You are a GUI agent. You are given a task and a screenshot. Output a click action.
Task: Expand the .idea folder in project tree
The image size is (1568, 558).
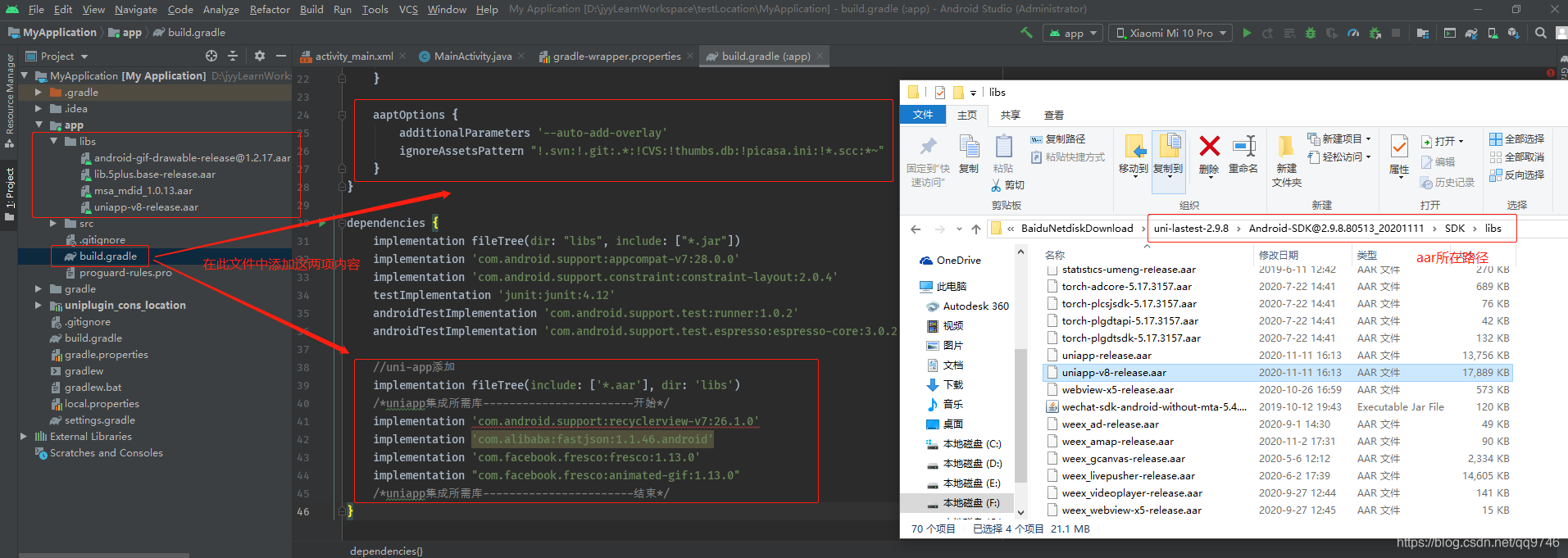[x=38, y=109]
